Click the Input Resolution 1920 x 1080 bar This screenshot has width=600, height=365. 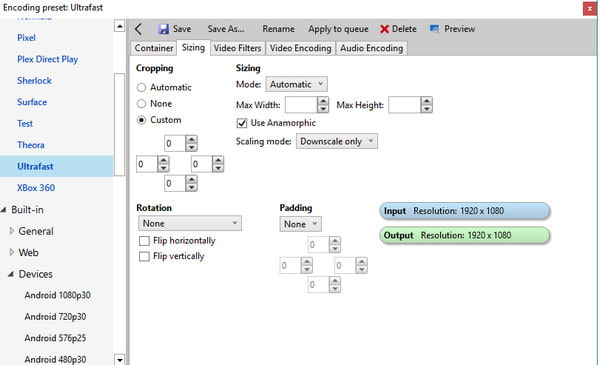[x=465, y=211]
